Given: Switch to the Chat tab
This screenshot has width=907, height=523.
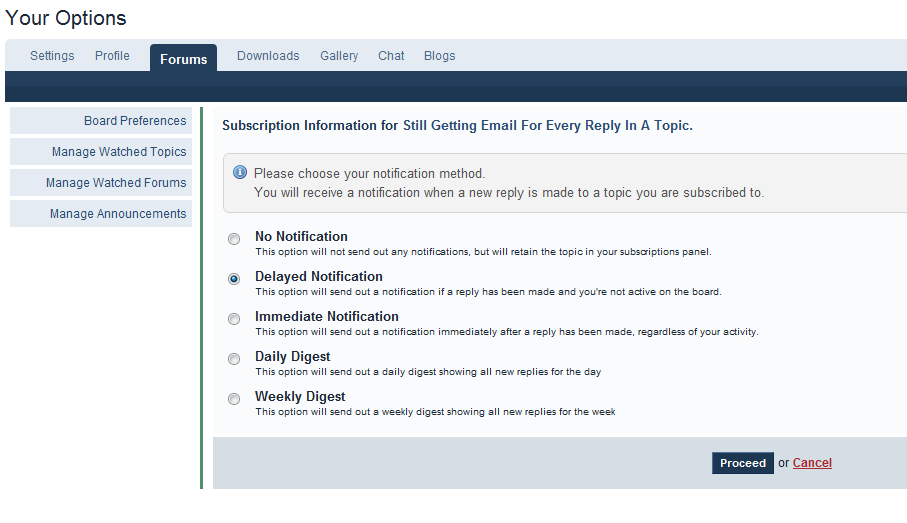Looking at the screenshot, I should [x=391, y=56].
